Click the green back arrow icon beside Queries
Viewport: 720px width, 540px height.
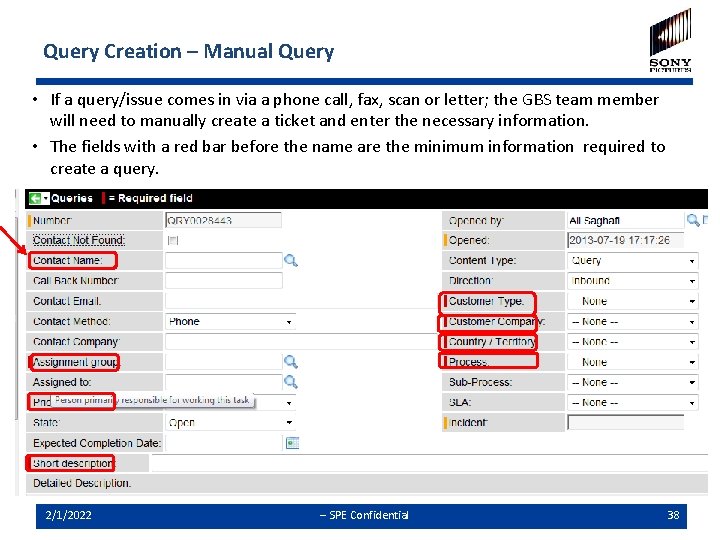[35, 198]
